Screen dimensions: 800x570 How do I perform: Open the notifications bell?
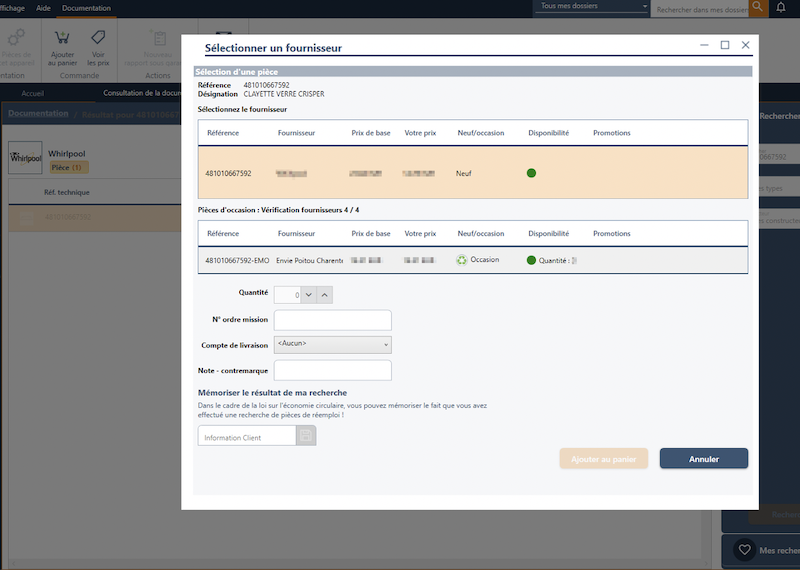click(781, 8)
